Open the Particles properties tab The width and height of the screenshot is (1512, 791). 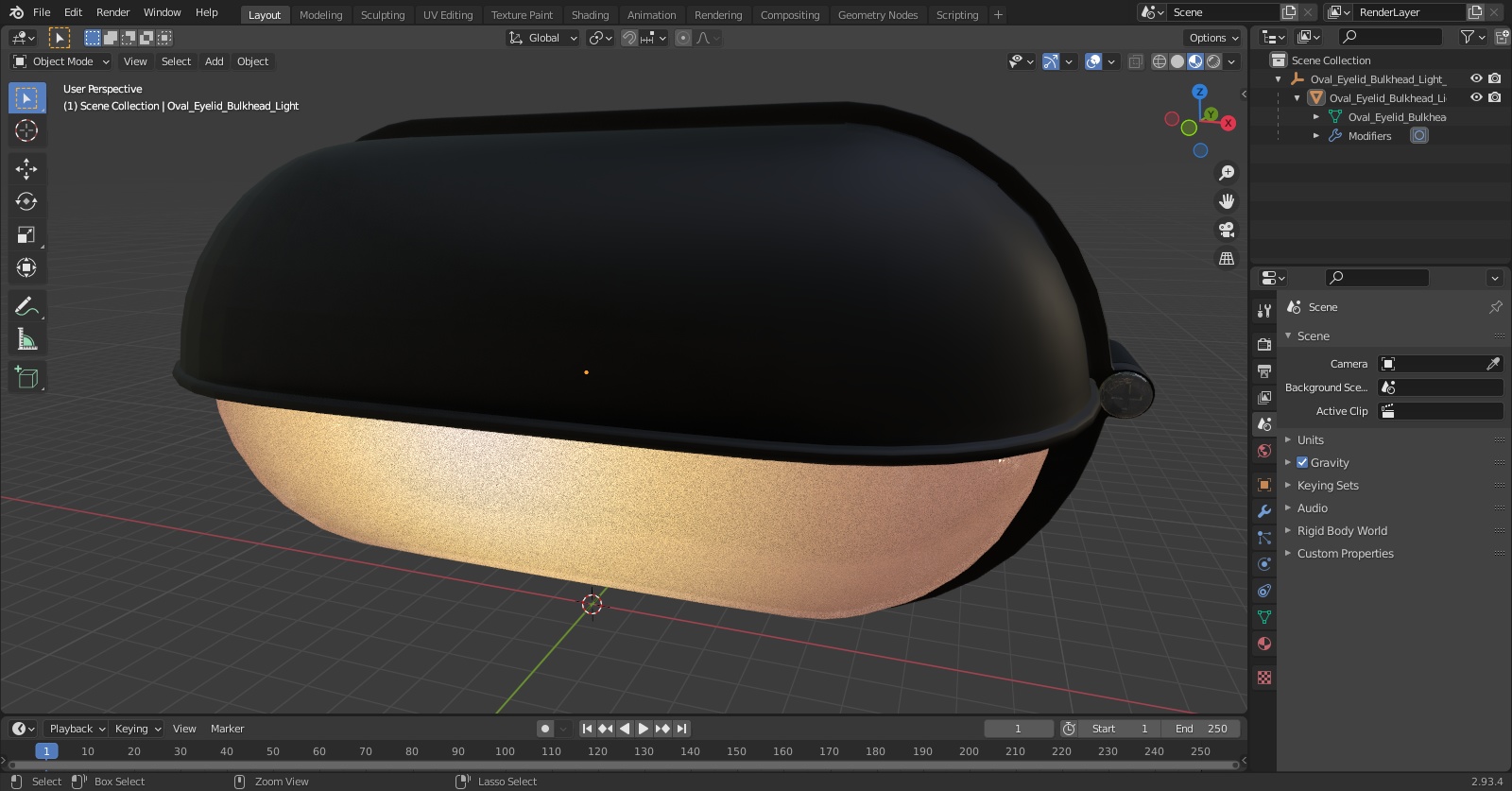pyautogui.click(x=1264, y=538)
